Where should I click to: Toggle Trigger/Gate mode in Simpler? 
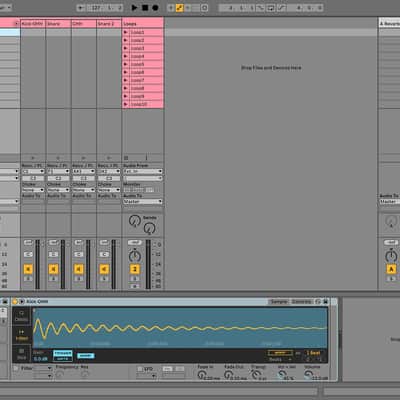click(x=63, y=356)
